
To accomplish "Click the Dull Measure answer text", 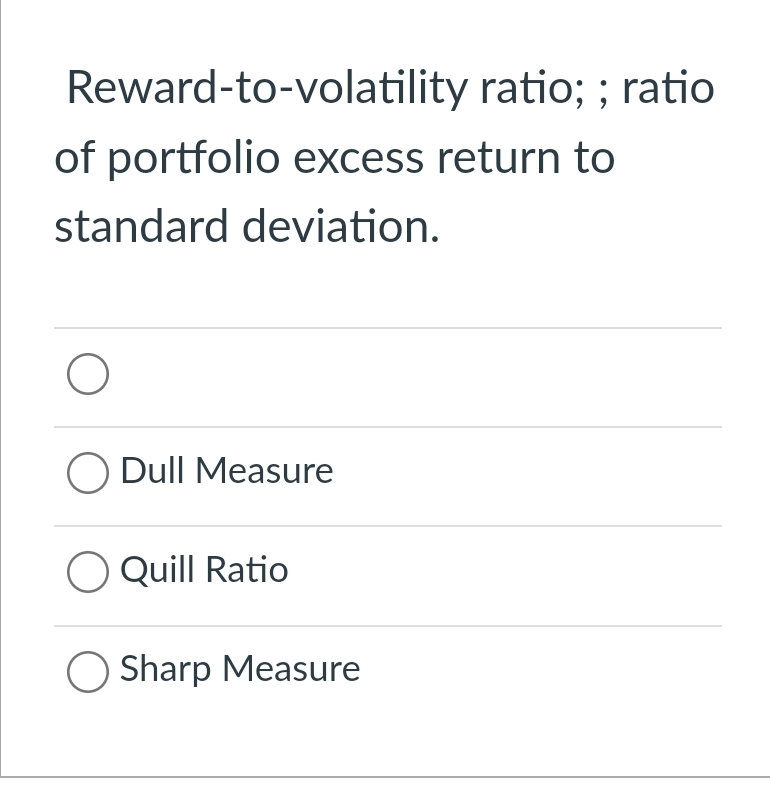I will 226,470.
